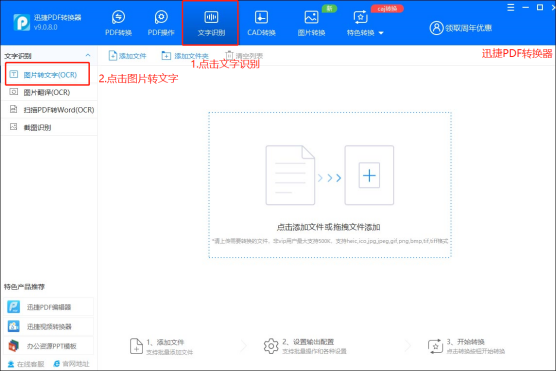
Task: Click the 3、开始转换 step label
Action: tap(465, 342)
